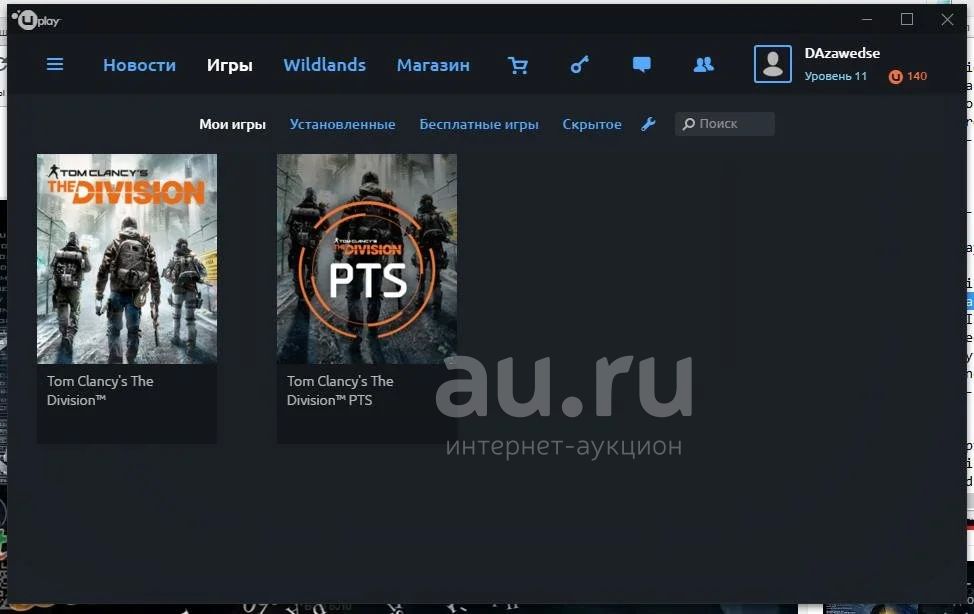The image size is (974, 614).
Task: Open The Division PTS cover thumbnail
Action: tap(367, 259)
